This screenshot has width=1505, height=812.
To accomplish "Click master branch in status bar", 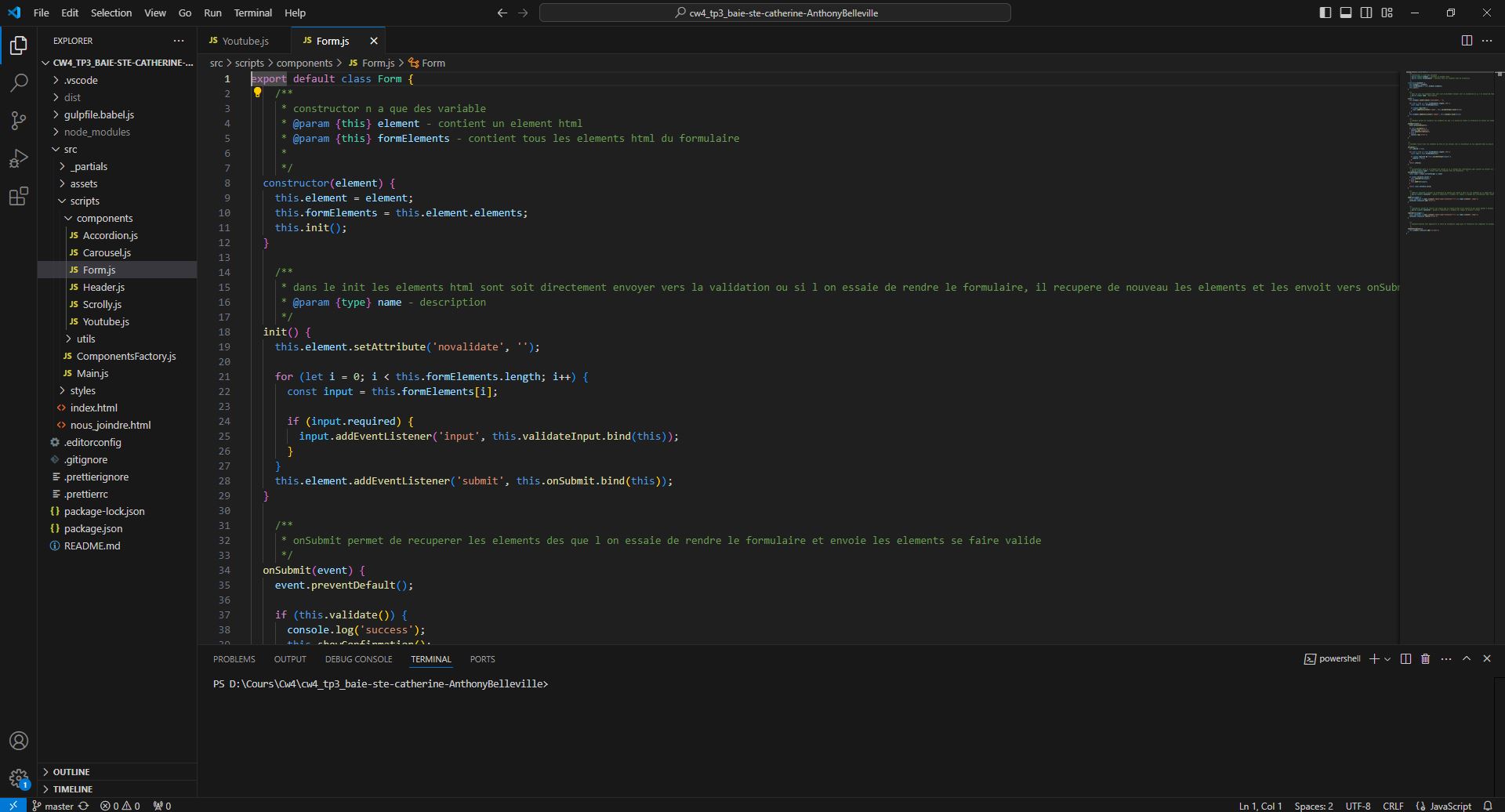I will click(53, 806).
